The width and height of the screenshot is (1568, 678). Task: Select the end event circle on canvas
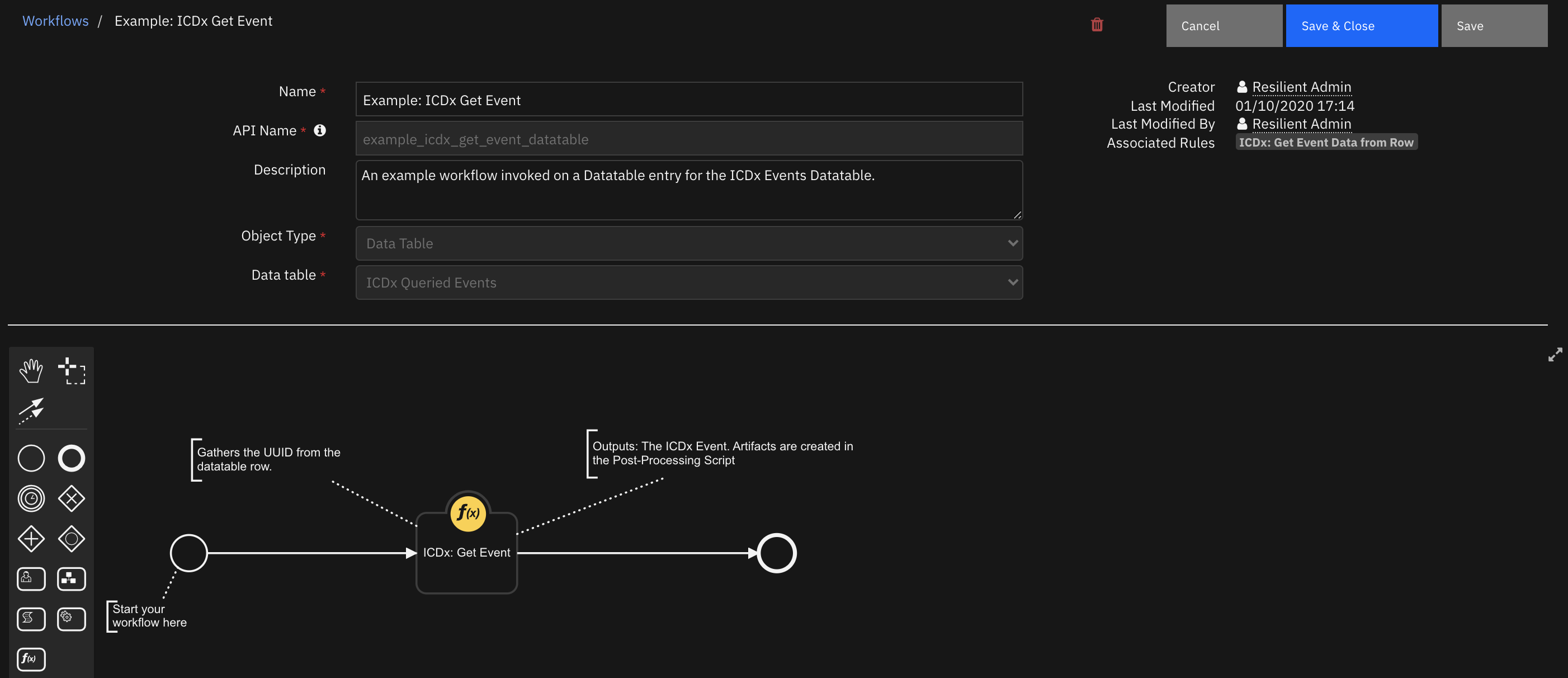click(776, 553)
